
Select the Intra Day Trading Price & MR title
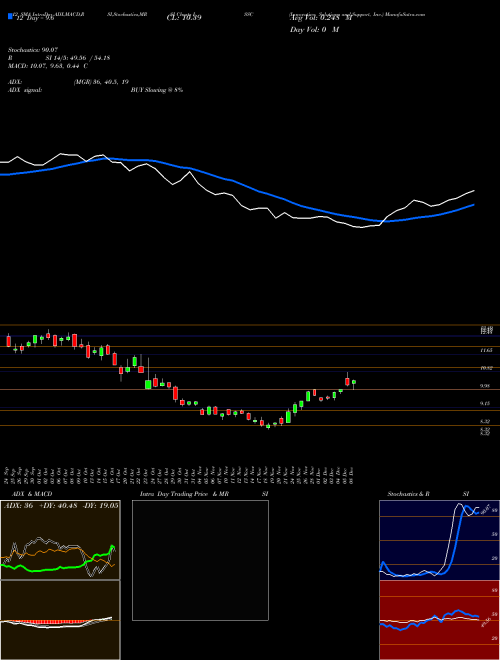click(184, 494)
